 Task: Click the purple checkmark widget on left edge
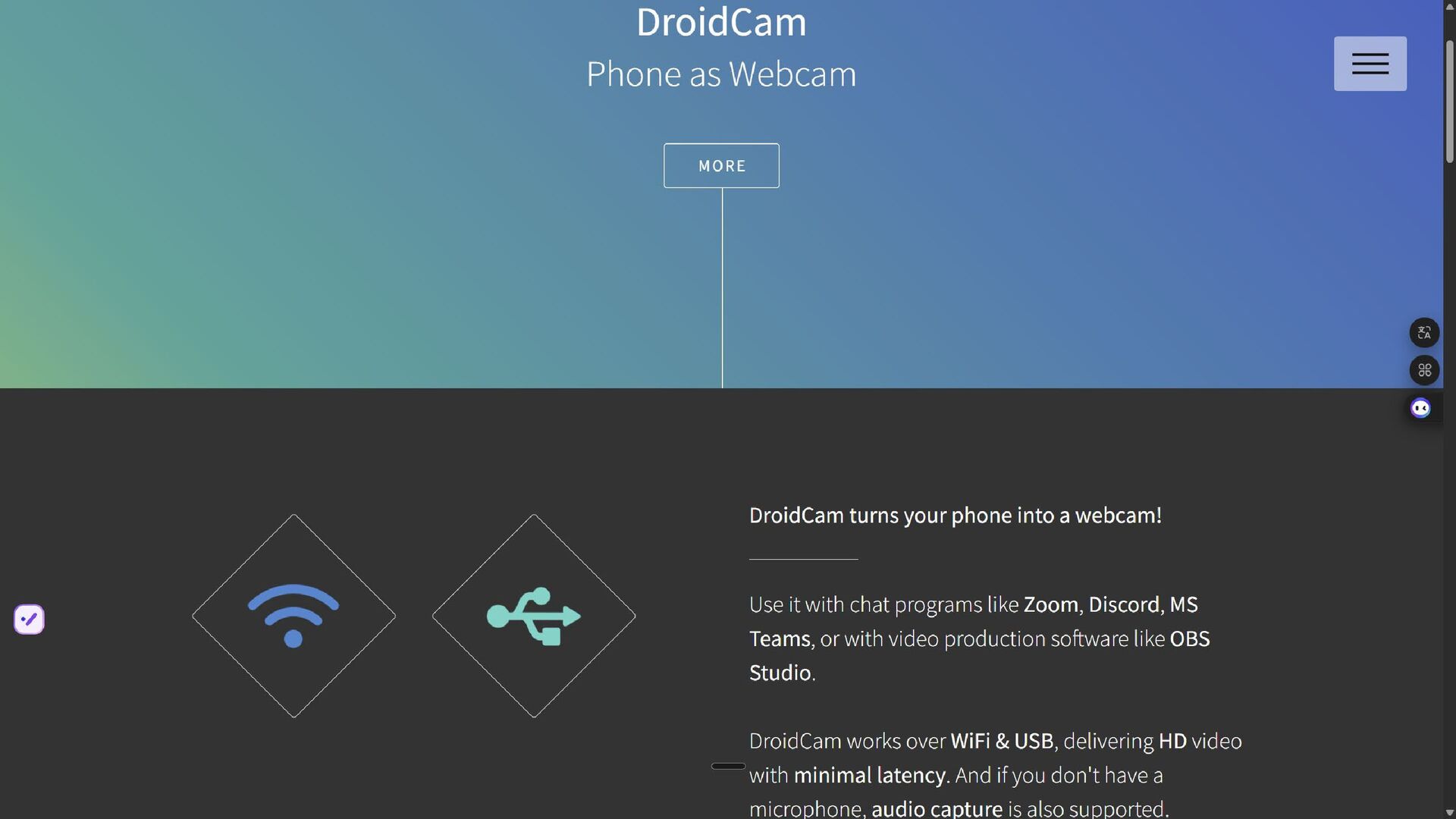[x=29, y=620]
